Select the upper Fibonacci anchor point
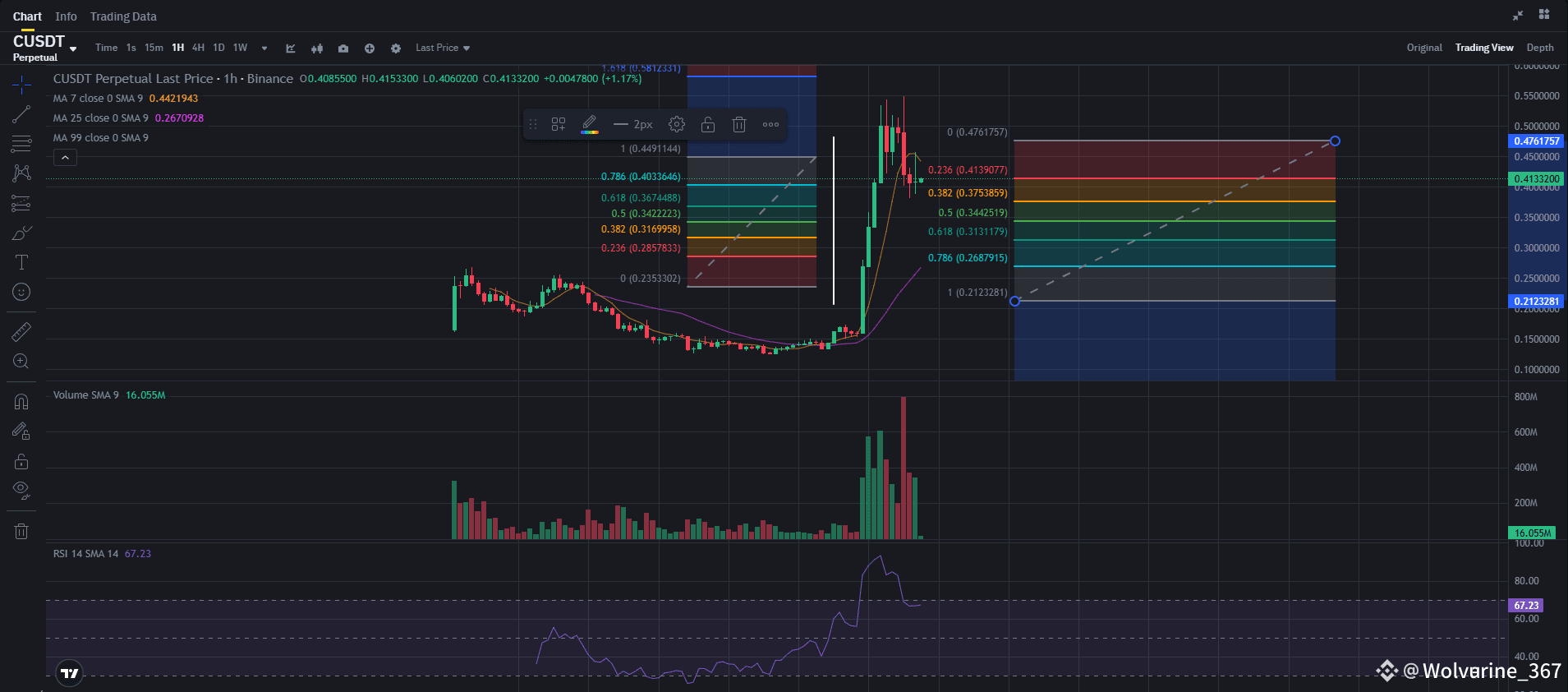 pos(1336,141)
